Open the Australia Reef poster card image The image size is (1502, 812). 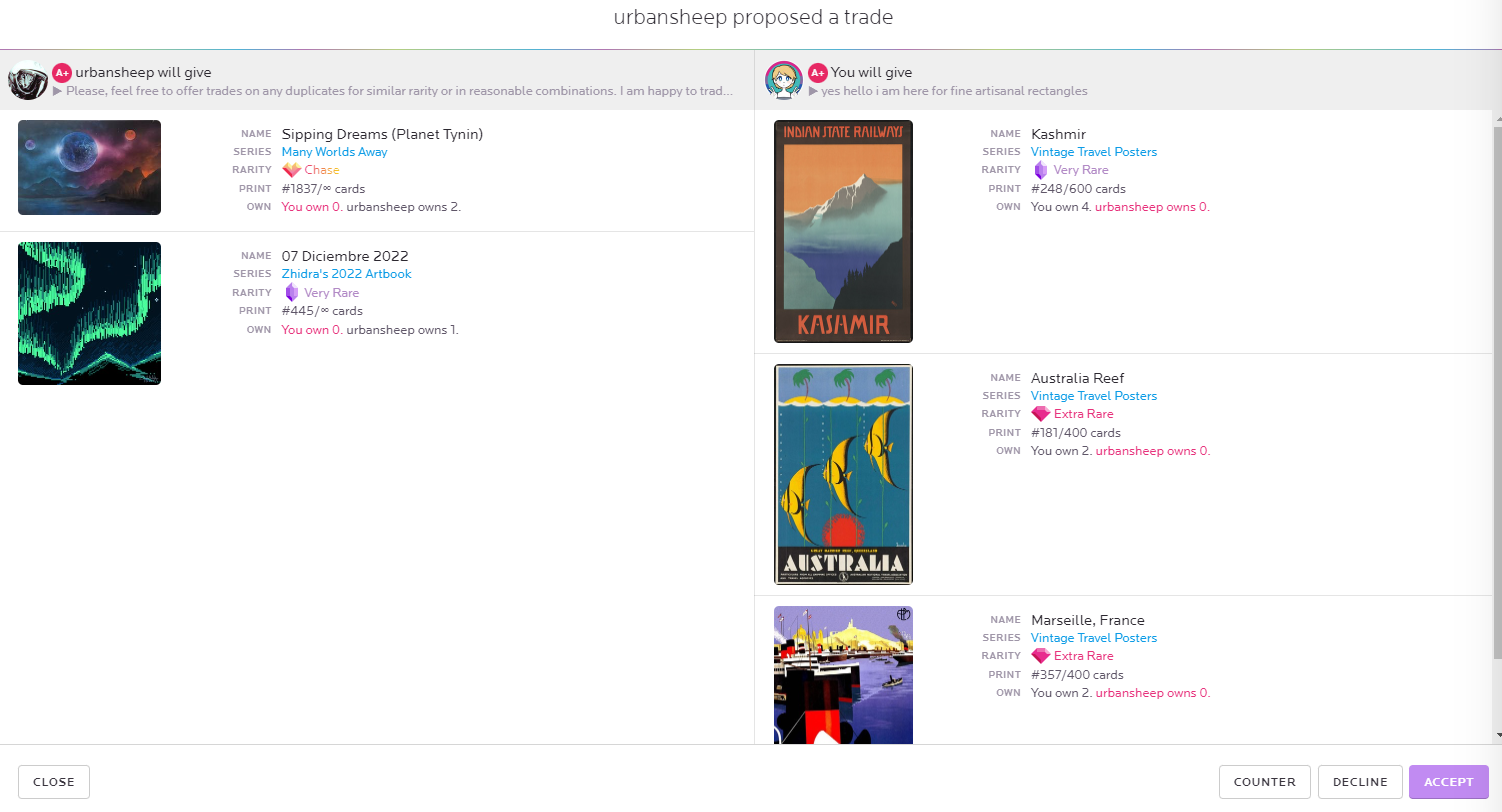(843, 474)
